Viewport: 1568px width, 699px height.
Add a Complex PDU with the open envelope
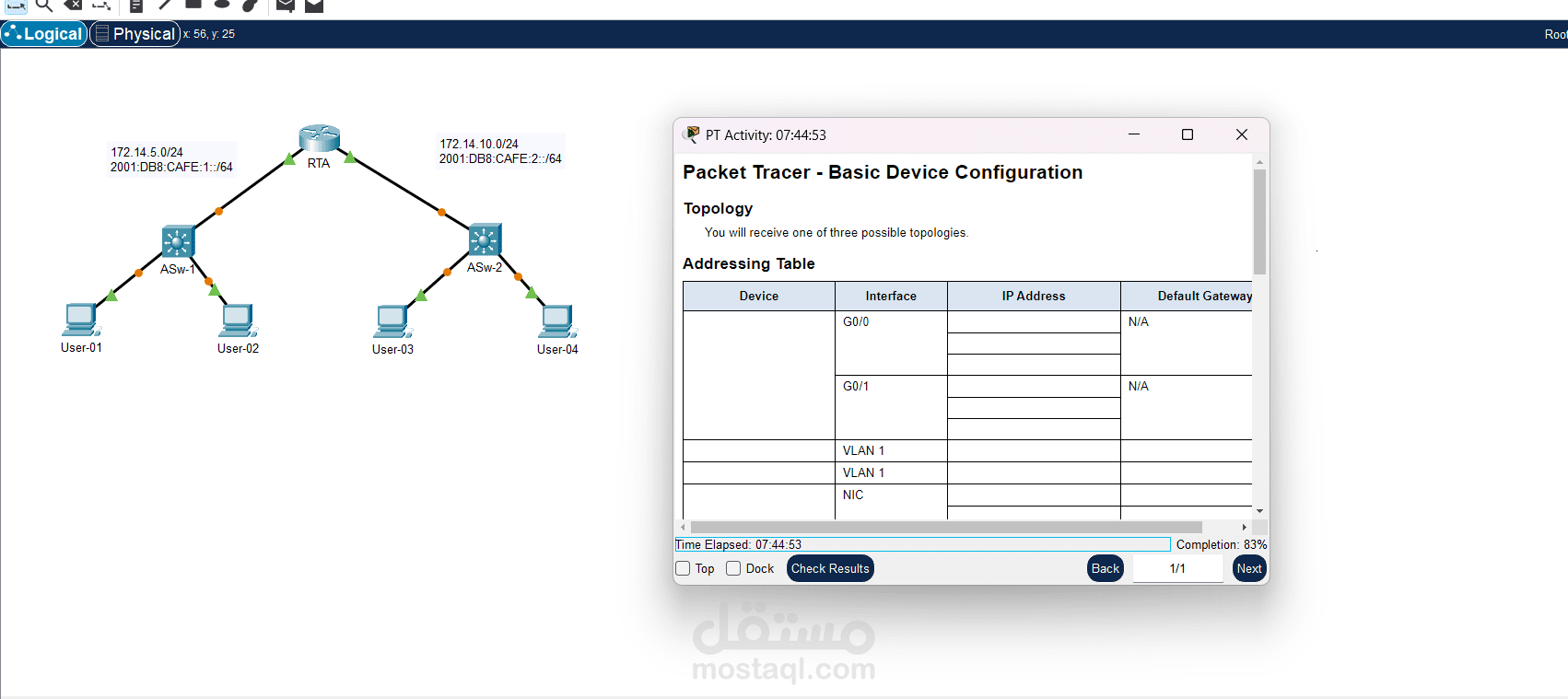point(314,6)
